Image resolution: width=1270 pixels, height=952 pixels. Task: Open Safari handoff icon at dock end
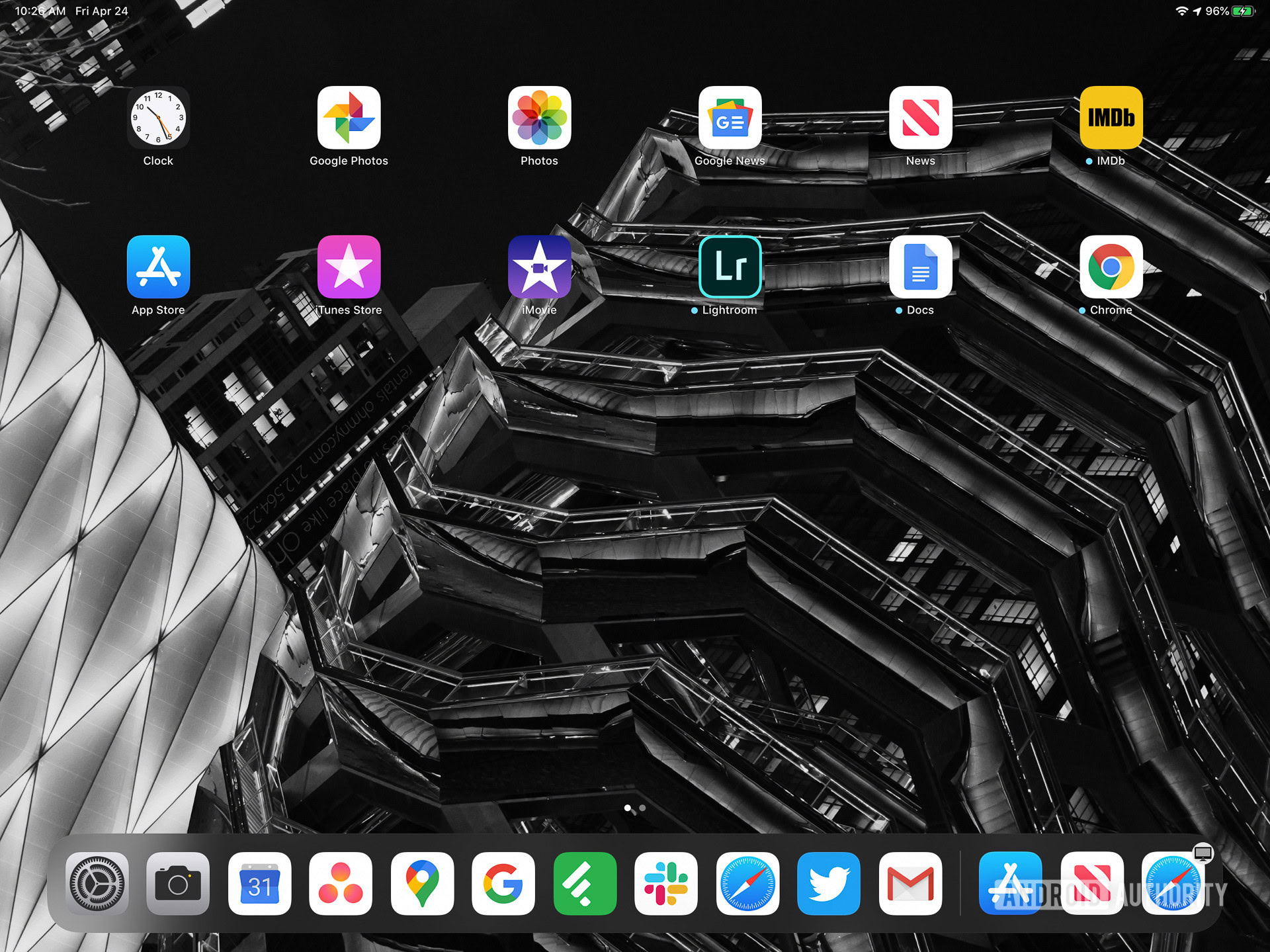(1173, 883)
